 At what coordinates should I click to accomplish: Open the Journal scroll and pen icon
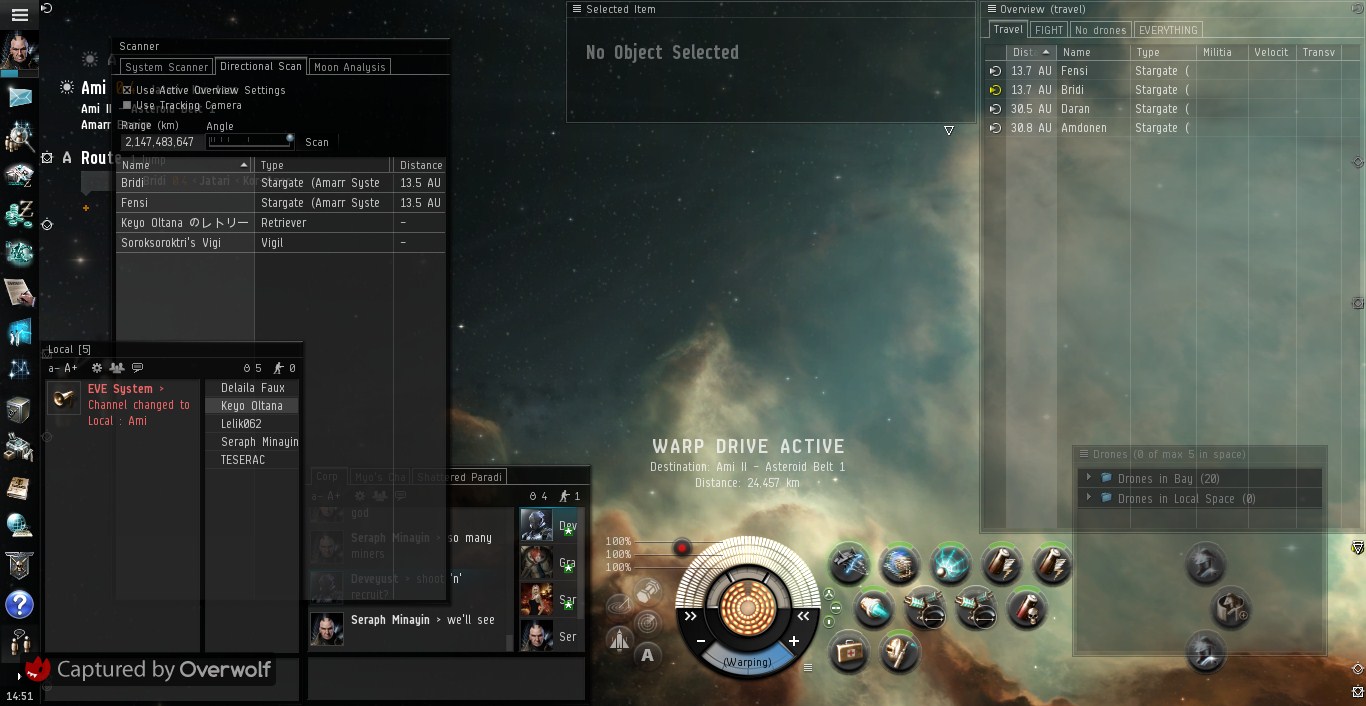point(19,292)
